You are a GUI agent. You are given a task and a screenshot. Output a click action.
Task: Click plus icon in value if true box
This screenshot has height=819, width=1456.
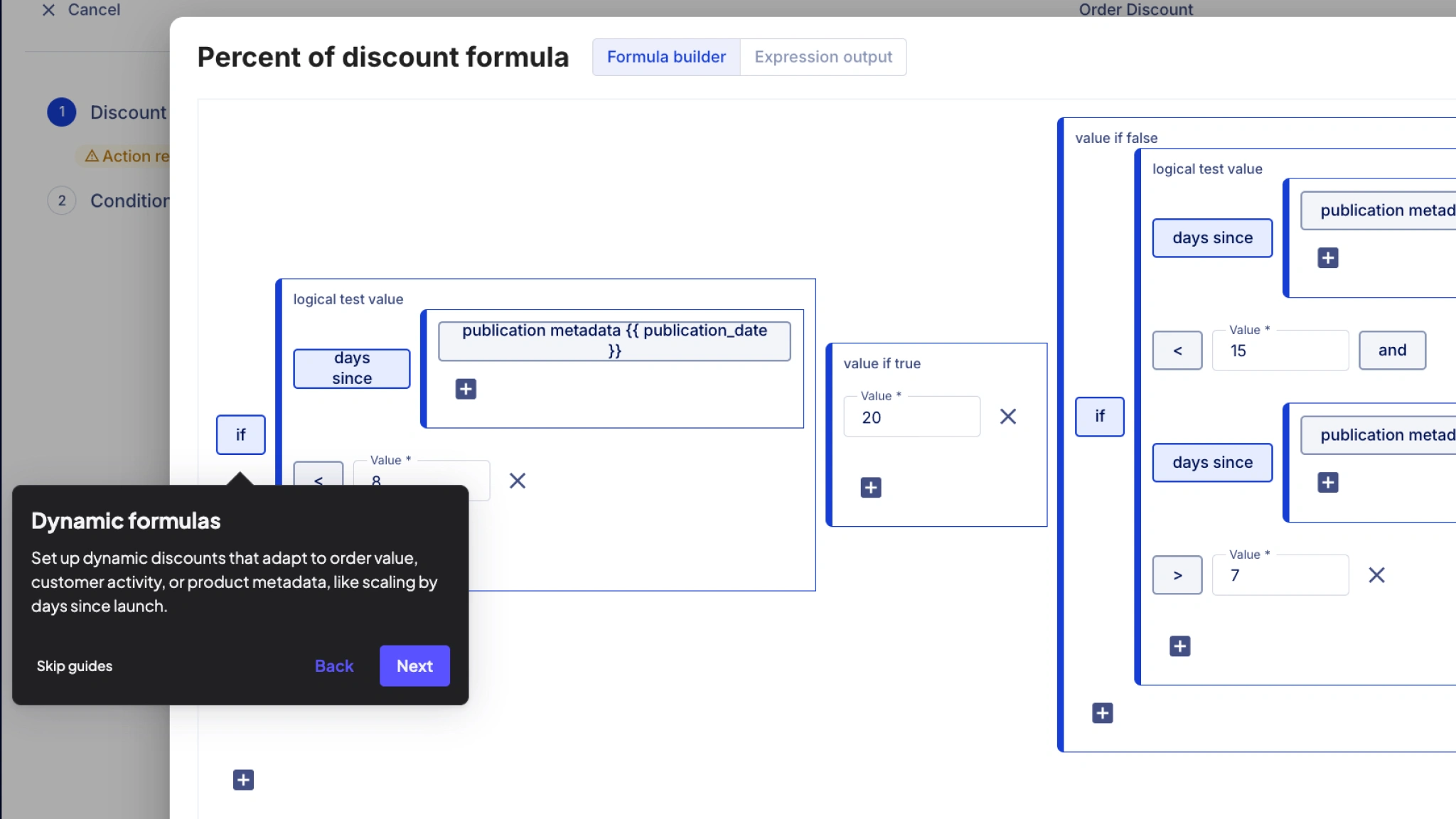tap(870, 488)
